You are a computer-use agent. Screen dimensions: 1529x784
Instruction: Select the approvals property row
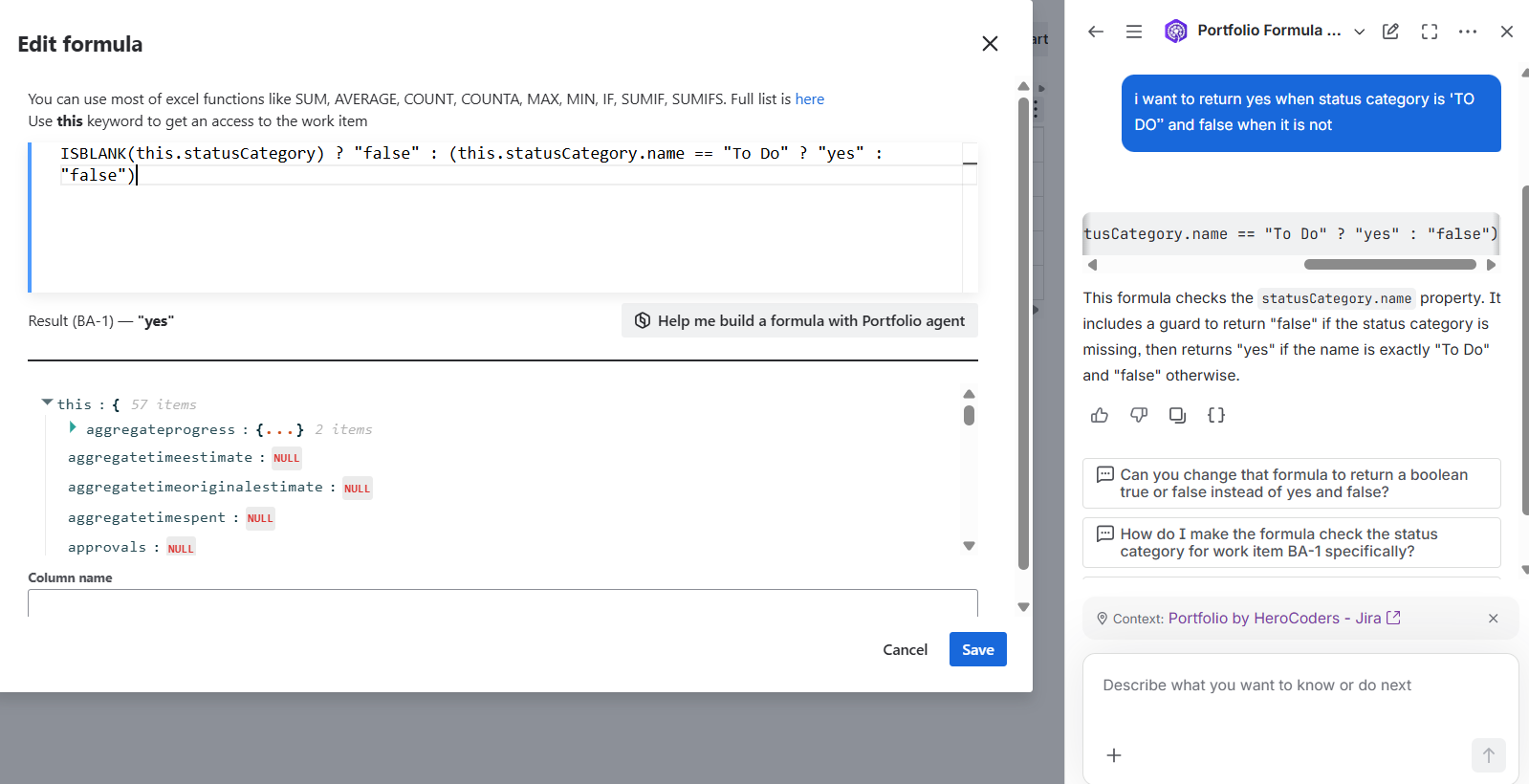(132, 548)
